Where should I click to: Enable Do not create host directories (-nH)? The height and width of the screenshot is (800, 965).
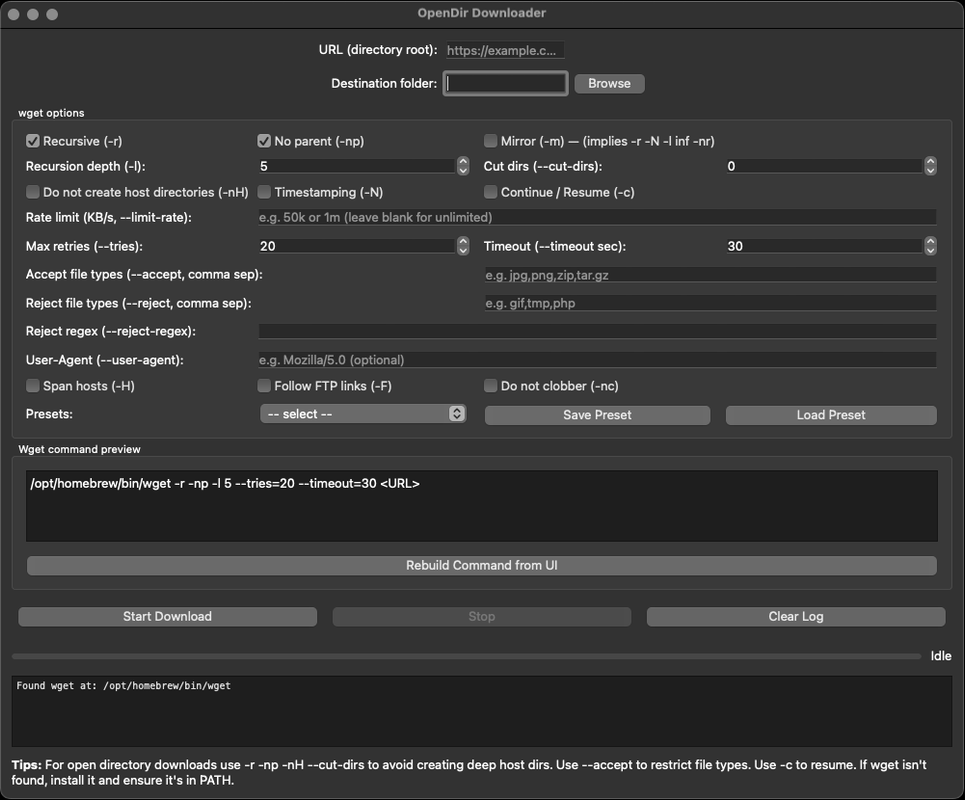[x=33, y=192]
